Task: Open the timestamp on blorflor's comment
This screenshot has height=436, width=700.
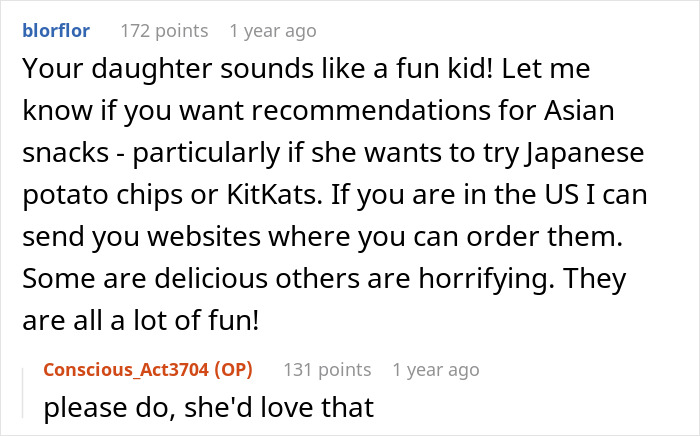Action: click(x=272, y=30)
